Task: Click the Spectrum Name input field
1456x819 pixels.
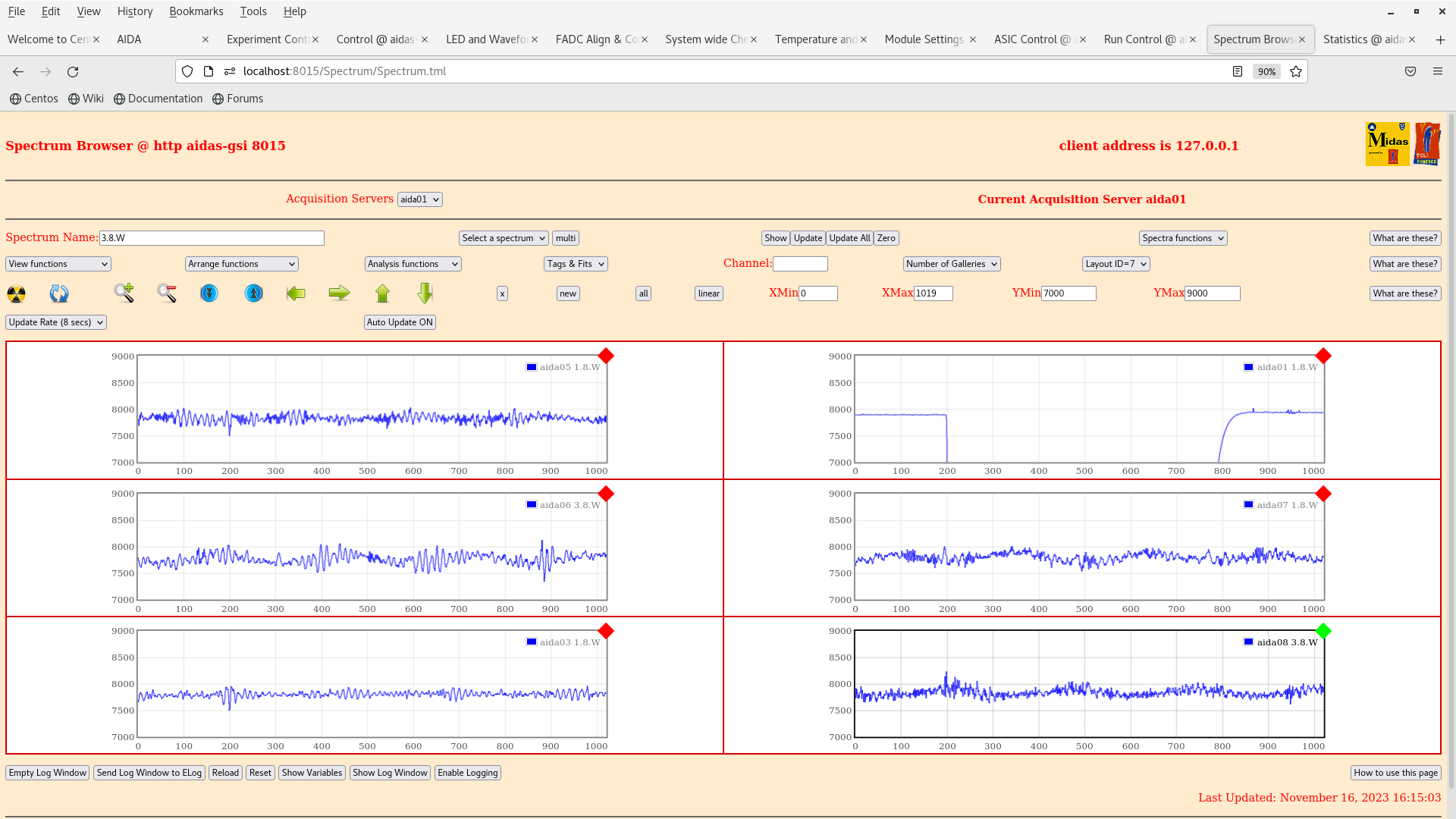Action: 212,238
